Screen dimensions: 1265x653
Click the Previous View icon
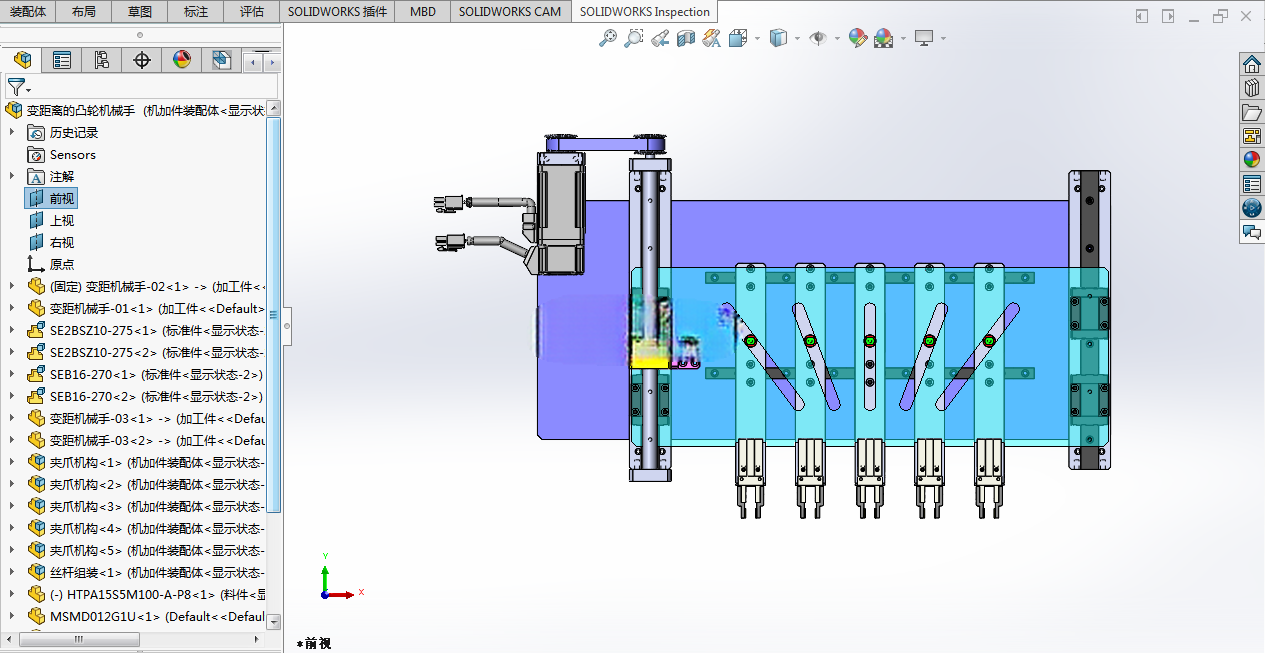pyautogui.click(x=660, y=38)
